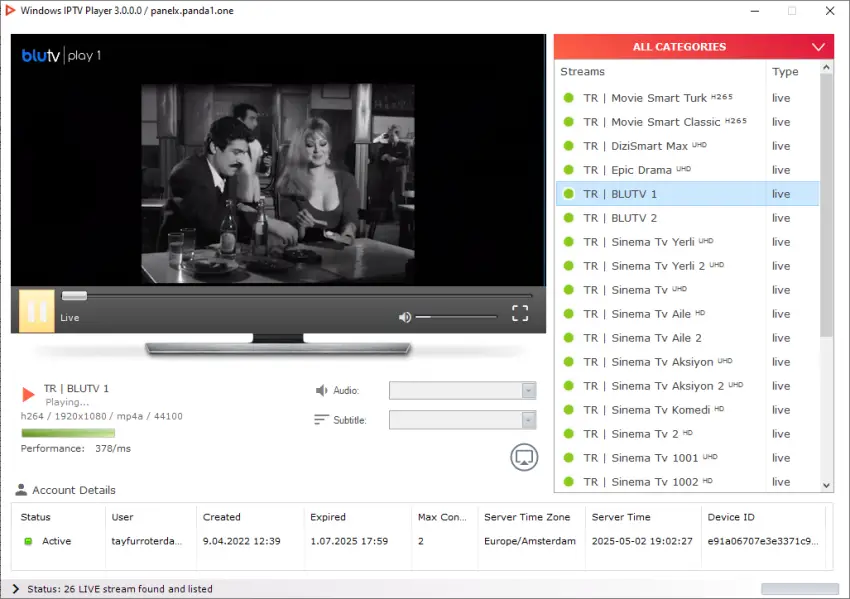Click green status dot of Epic Drama

[568, 170]
